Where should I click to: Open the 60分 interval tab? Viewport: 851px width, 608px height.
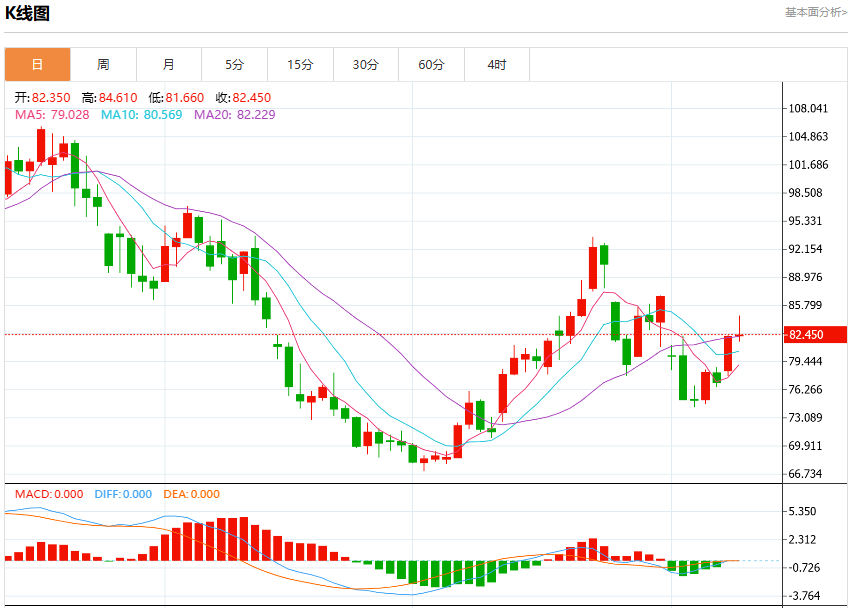click(x=431, y=65)
